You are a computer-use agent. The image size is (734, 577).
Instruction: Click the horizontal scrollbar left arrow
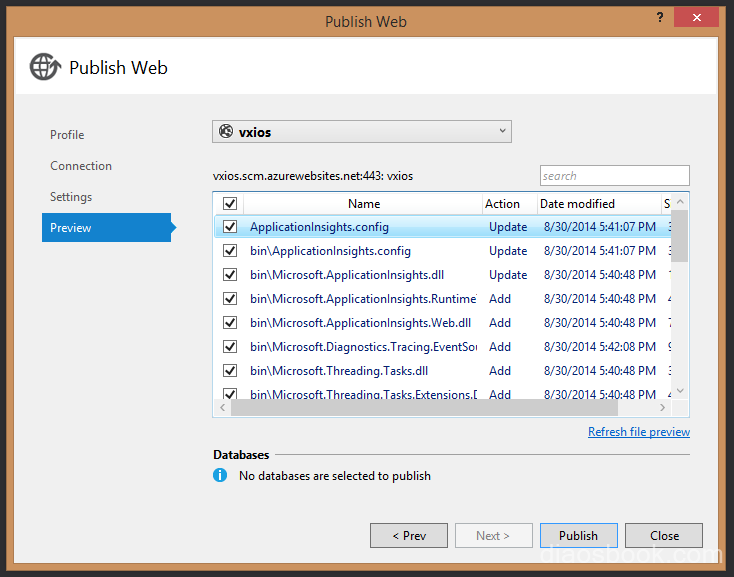[x=223, y=408]
